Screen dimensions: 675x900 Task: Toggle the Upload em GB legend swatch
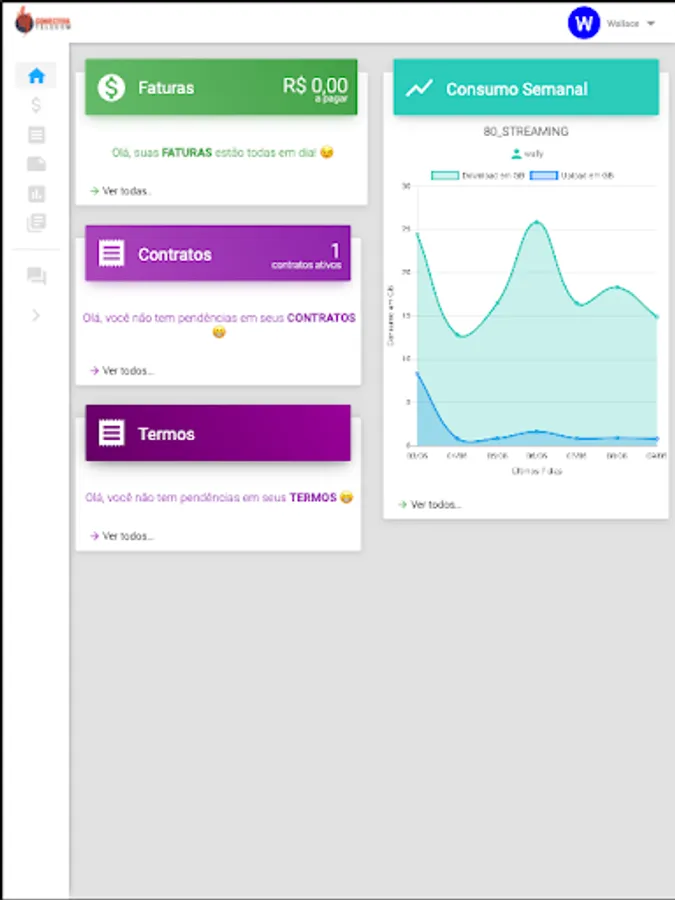tap(544, 176)
